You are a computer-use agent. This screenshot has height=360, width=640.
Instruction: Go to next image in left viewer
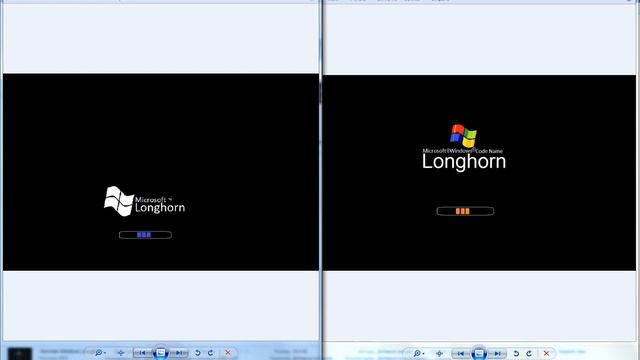[180, 353]
